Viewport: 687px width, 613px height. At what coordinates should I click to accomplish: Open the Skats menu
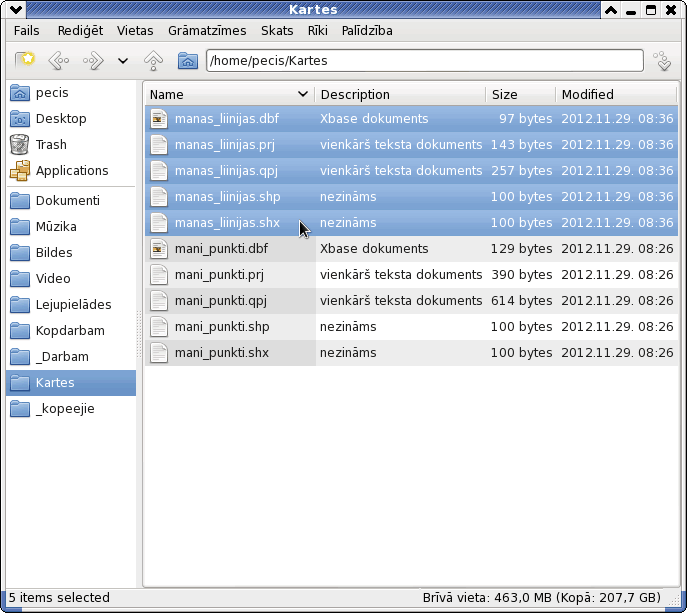pyautogui.click(x=277, y=31)
